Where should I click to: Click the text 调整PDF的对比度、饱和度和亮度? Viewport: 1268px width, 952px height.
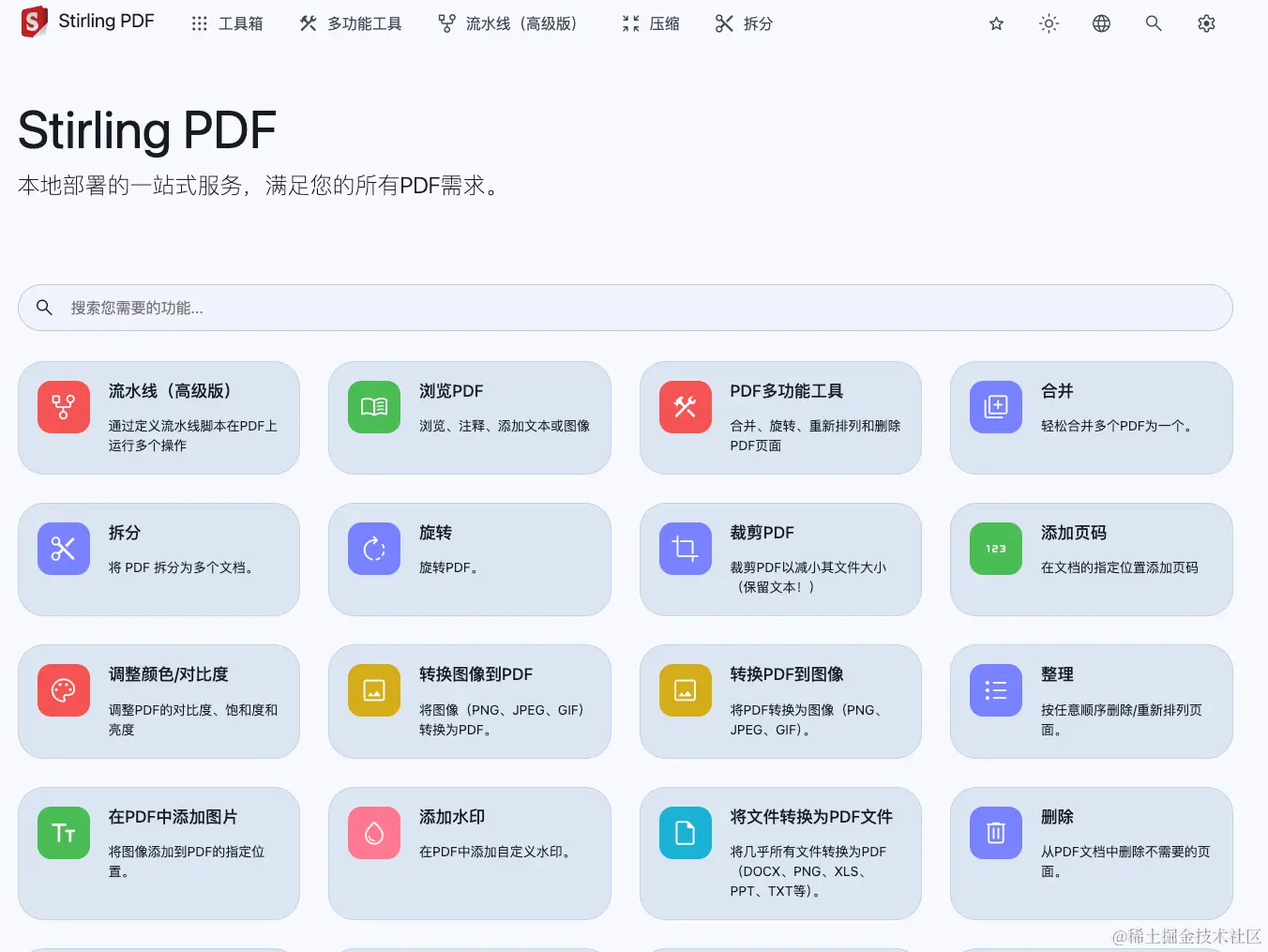point(193,719)
